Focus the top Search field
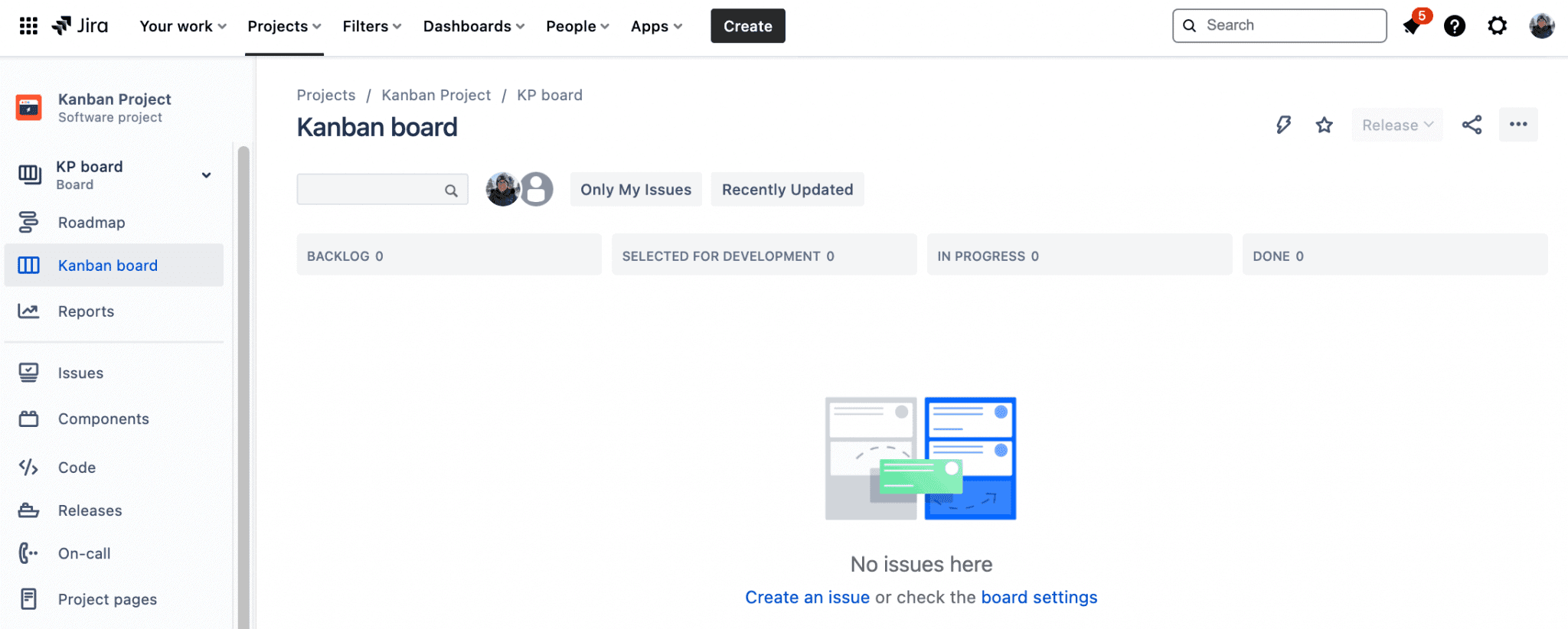1568x629 pixels. [1279, 25]
